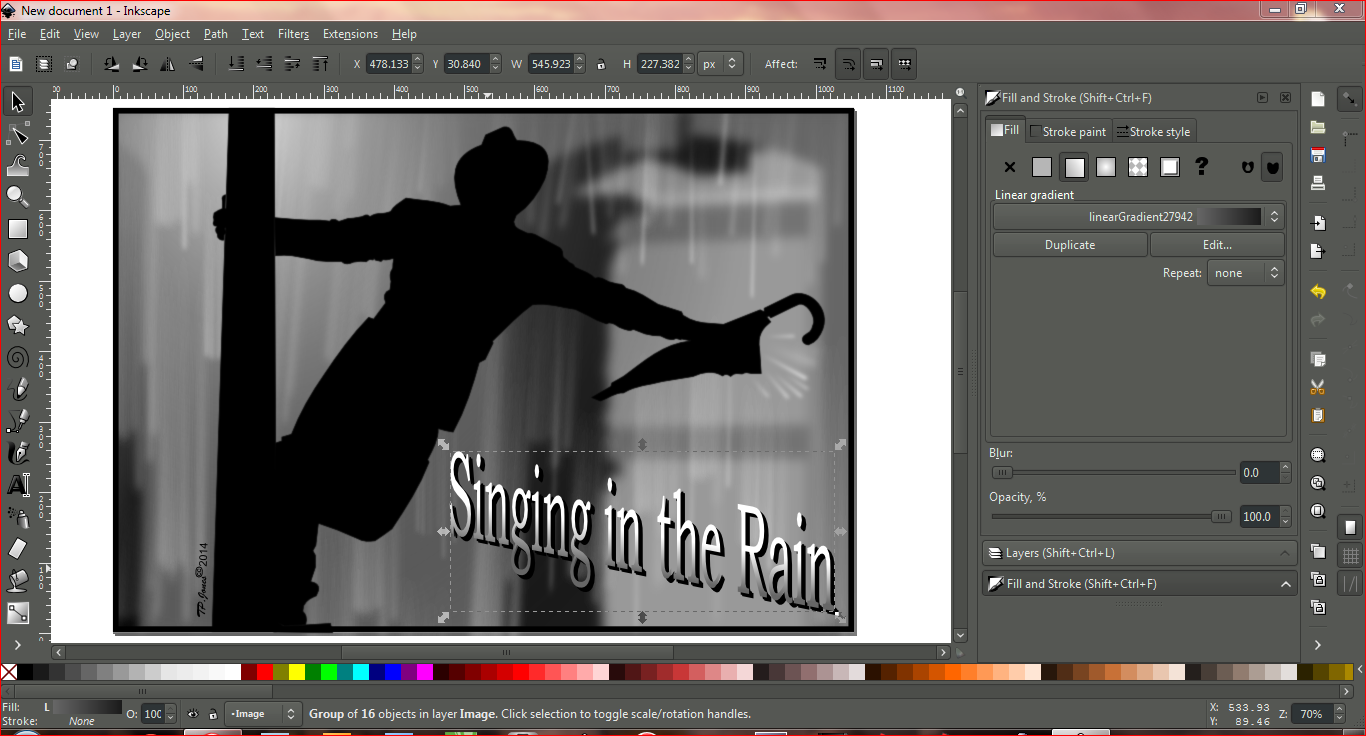1366x736 pixels.
Task: Click the Cut scissors icon
Action: pos(1318,387)
